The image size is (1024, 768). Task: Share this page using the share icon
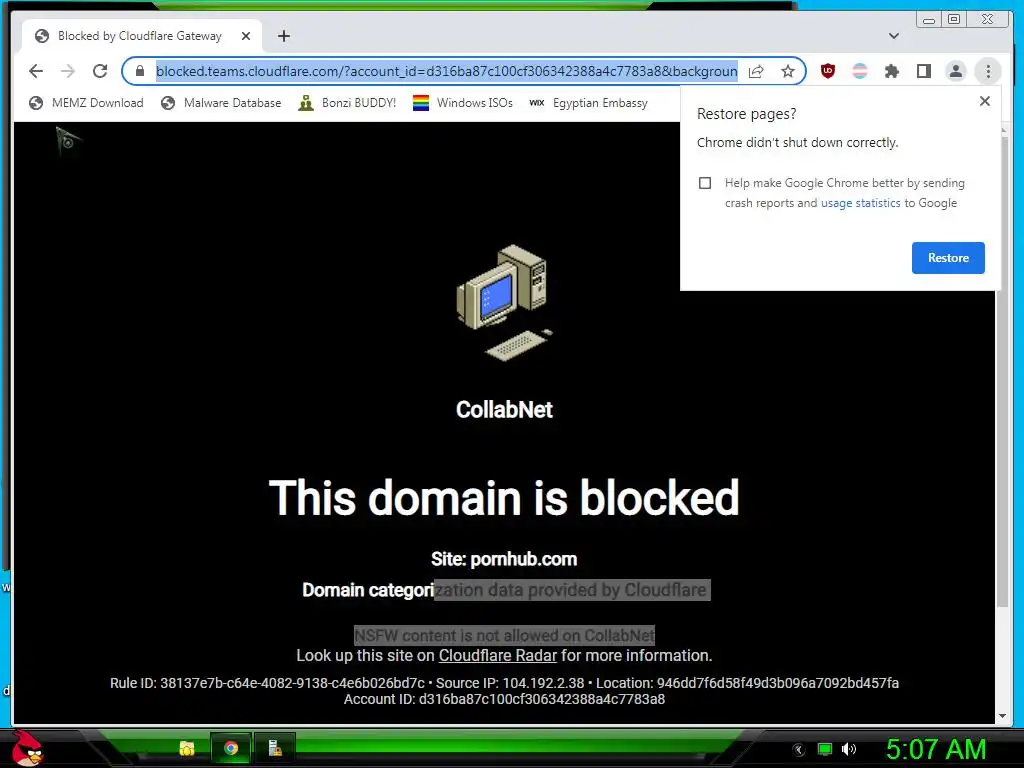pyautogui.click(x=756, y=71)
